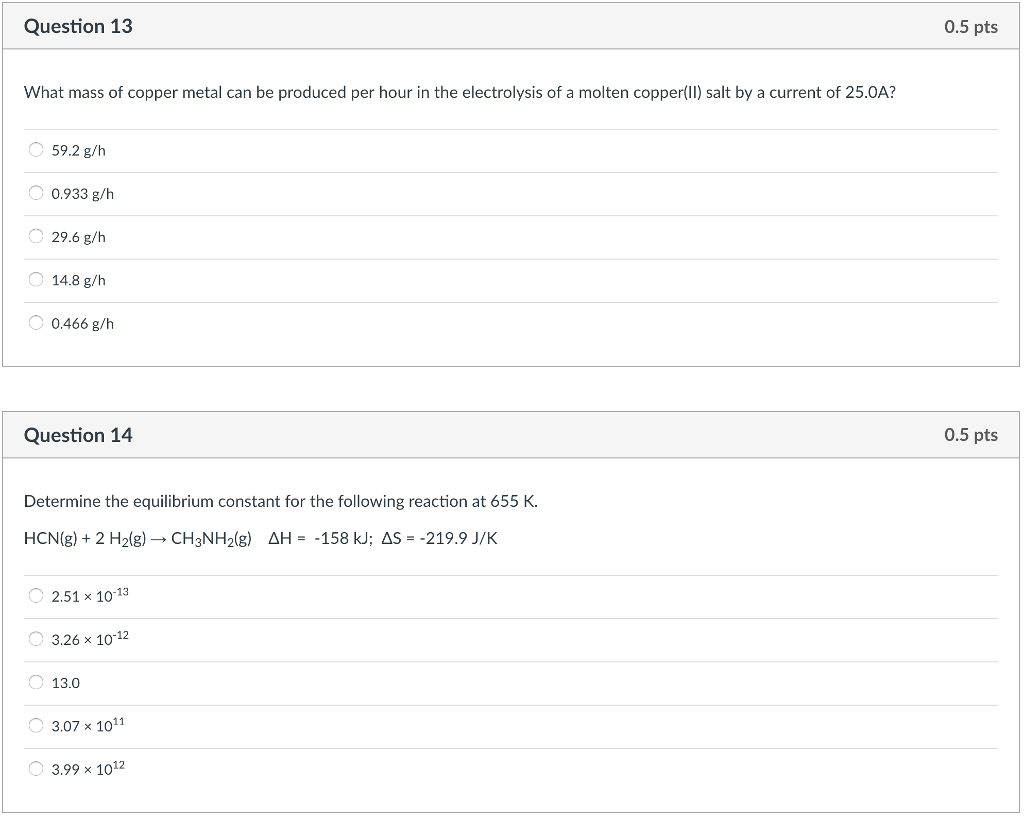Click the equilibrium constant question text

click(x=281, y=502)
